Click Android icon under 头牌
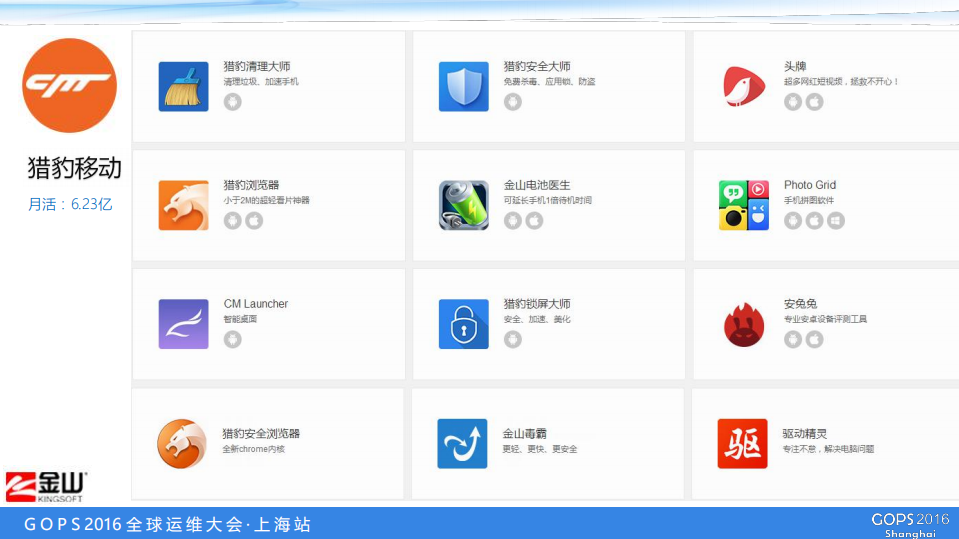The image size is (959, 539). tap(793, 102)
